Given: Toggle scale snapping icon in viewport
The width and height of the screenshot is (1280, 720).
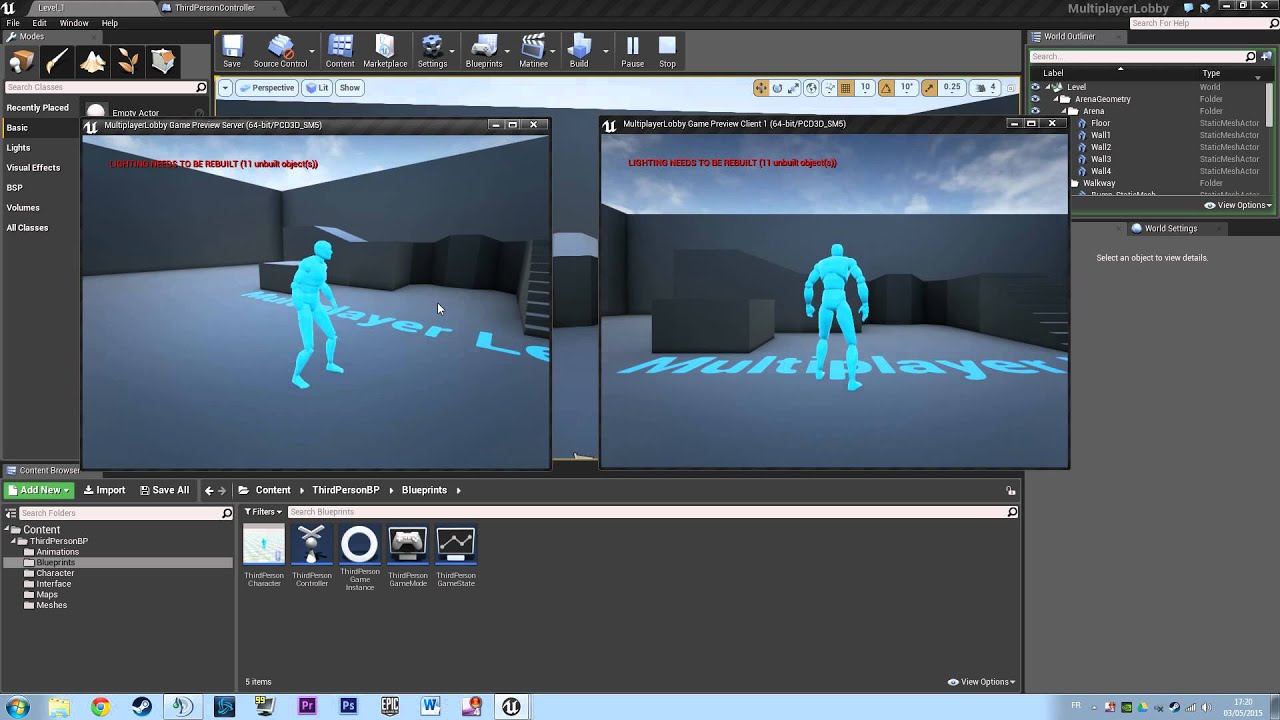Looking at the screenshot, I should click(x=929, y=88).
